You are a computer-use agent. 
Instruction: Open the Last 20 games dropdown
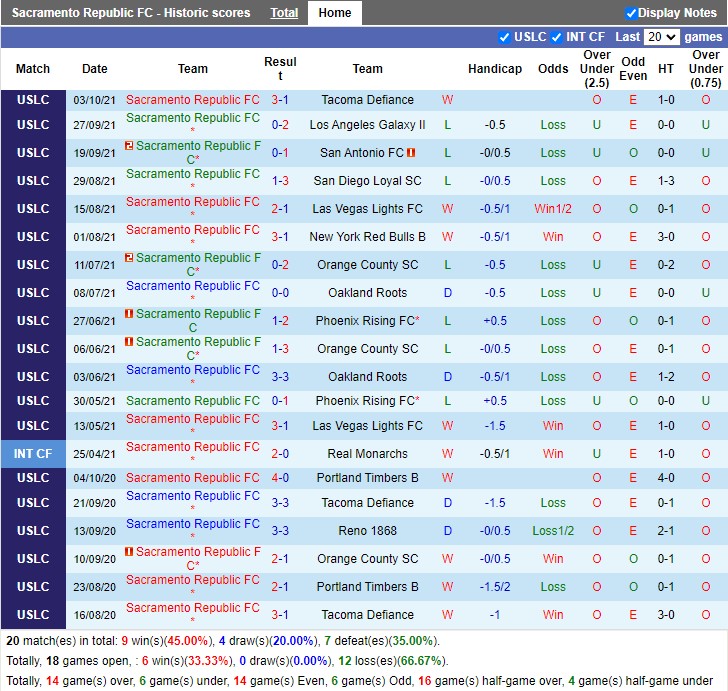pyautogui.click(x=661, y=37)
